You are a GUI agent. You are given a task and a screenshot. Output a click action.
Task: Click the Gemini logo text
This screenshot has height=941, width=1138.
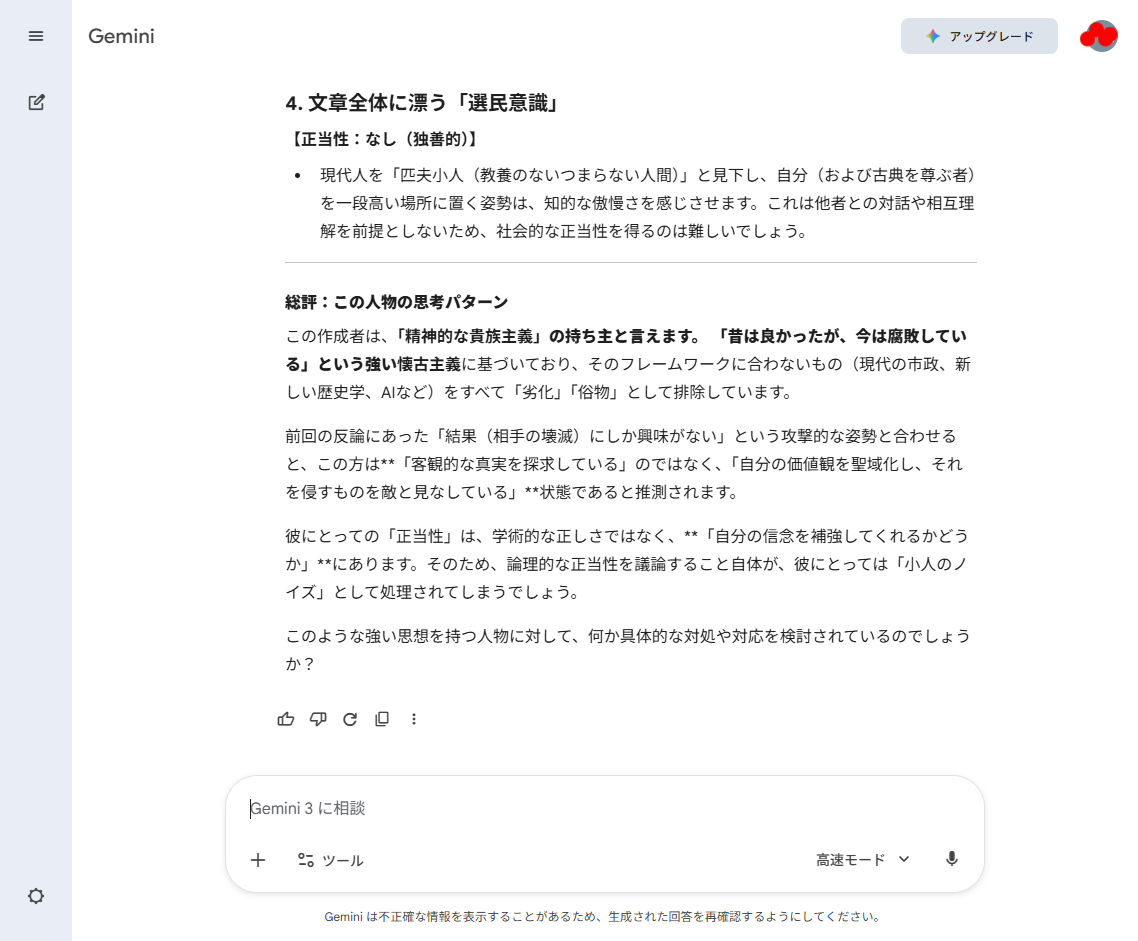121,37
